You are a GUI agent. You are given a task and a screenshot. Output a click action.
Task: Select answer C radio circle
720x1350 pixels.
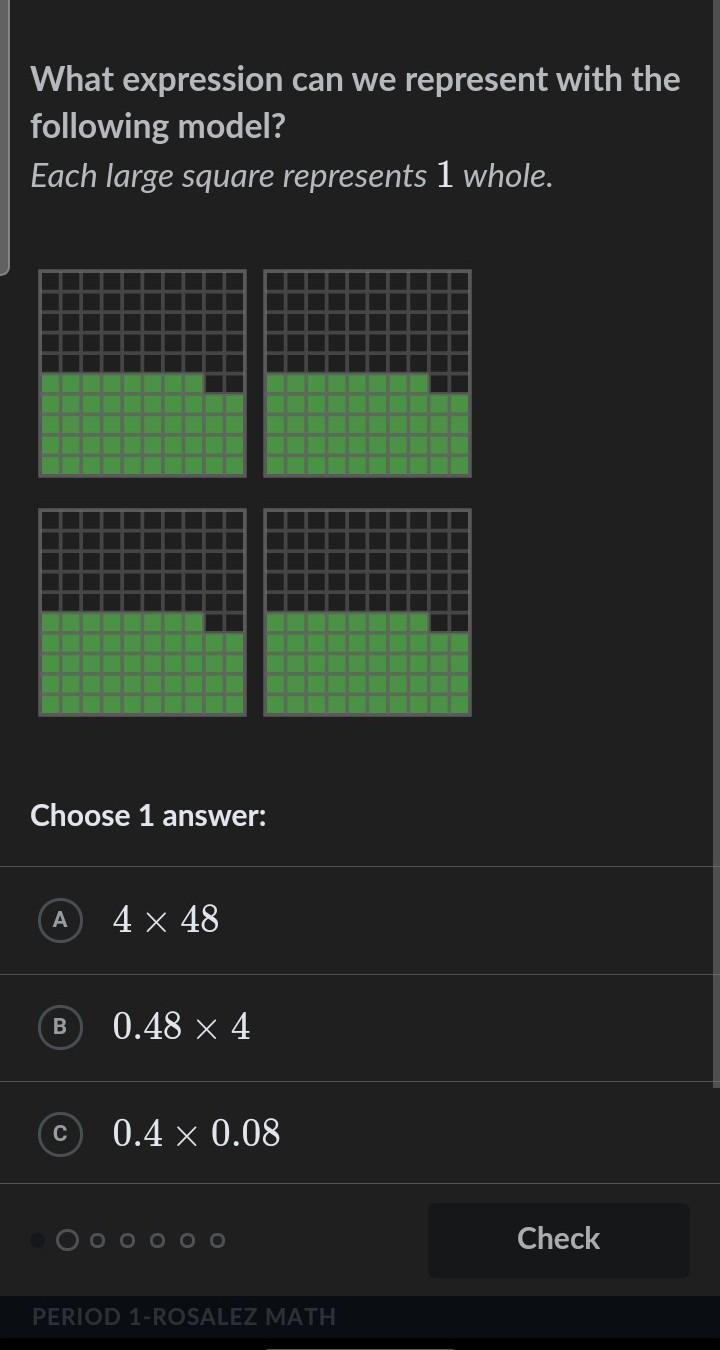[59, 1134]
